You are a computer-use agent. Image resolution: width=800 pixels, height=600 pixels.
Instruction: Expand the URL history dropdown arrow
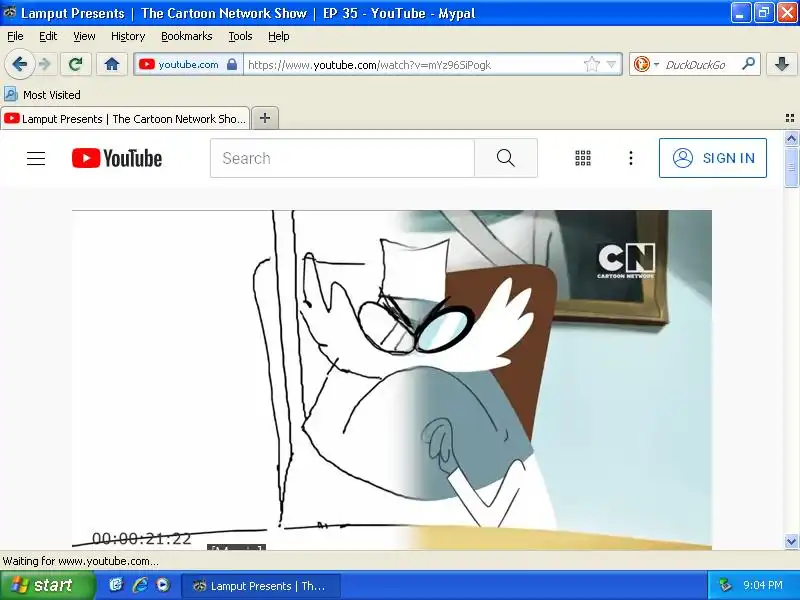coord(611,65)
